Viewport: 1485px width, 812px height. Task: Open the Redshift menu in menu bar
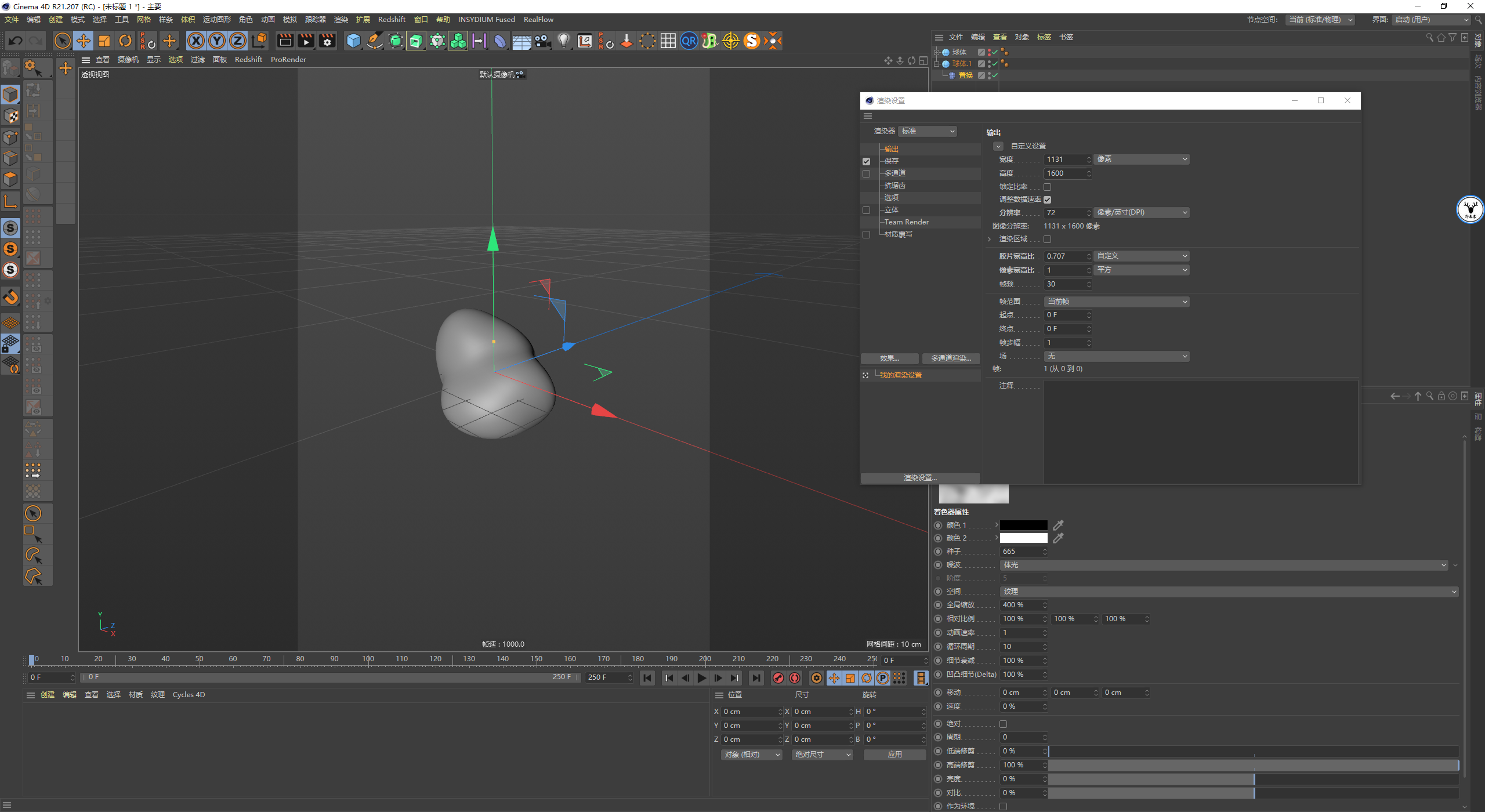coord(392,19)
